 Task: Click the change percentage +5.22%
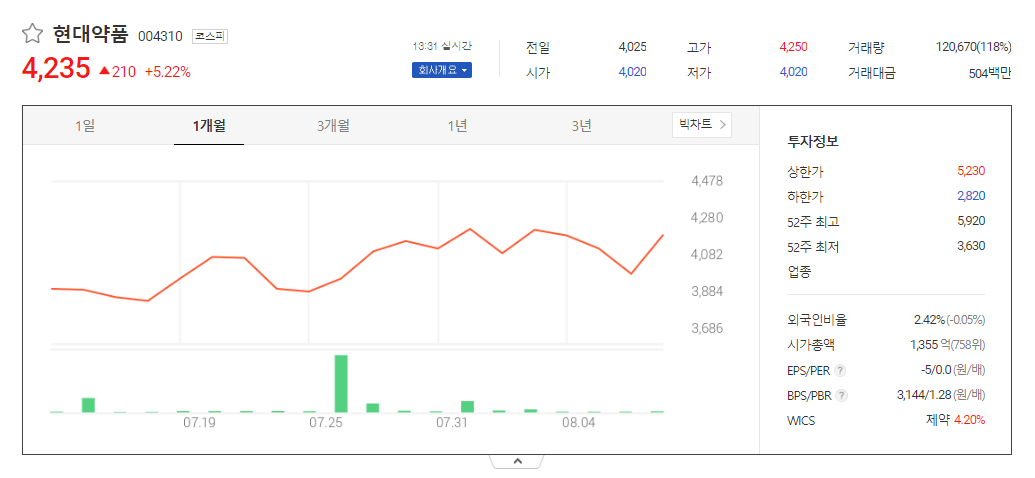coord(168,73)
